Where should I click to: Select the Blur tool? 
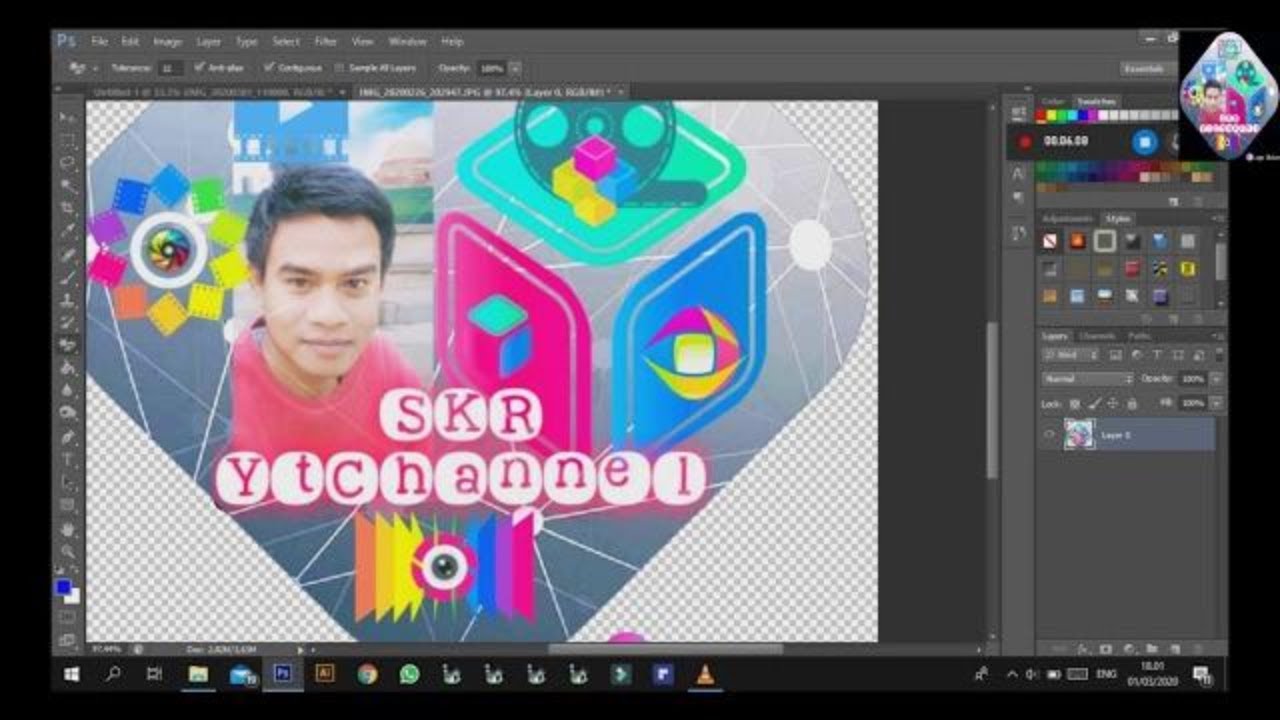click(68, 390)
